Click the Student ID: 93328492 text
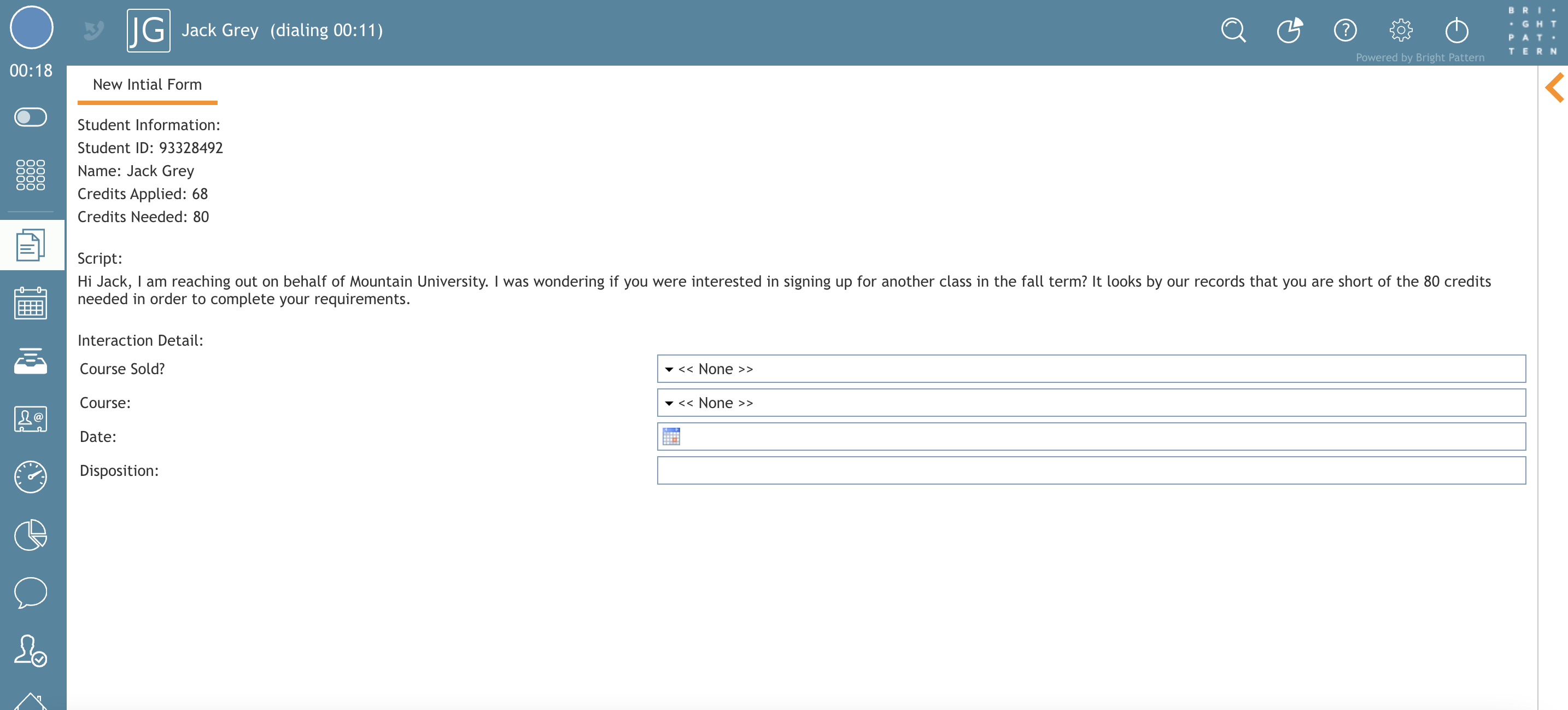Image resolution: width=1568 pixels, height=710 pixels. coord(150,148)
